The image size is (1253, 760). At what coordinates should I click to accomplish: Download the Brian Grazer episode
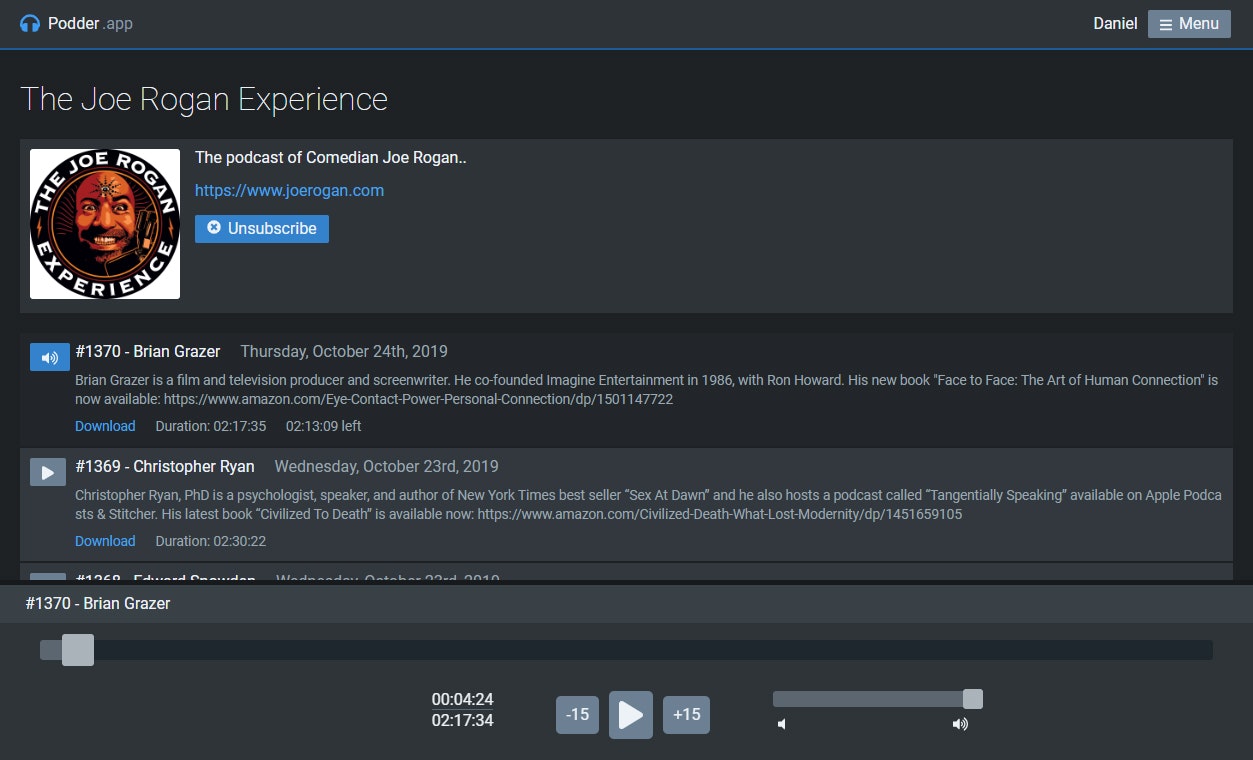(x=105, y=426)
